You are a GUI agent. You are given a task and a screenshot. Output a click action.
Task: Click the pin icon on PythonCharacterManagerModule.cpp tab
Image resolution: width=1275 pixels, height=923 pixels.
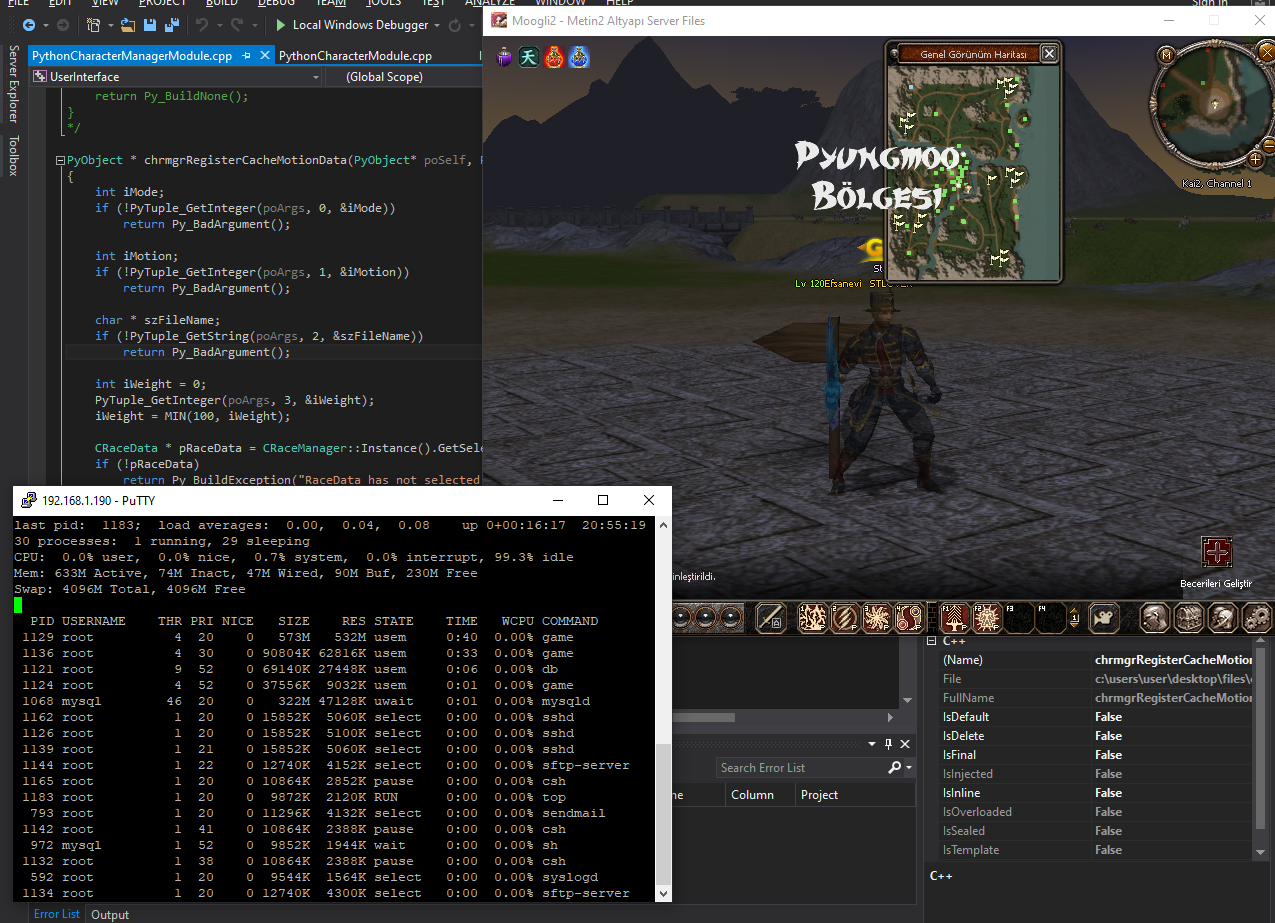click(248, 56)
